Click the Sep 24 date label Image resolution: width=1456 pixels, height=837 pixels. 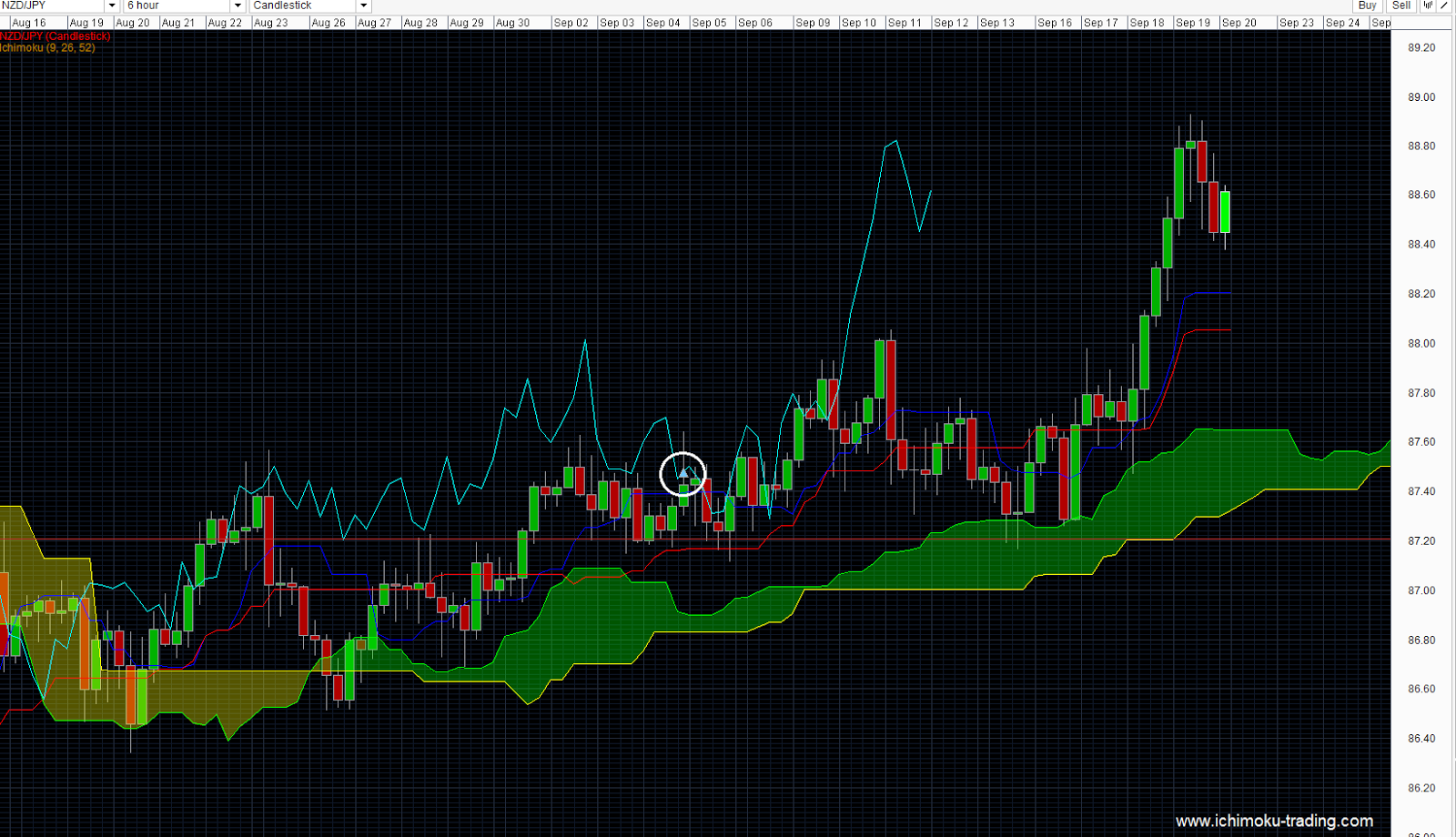(1342, 23)
